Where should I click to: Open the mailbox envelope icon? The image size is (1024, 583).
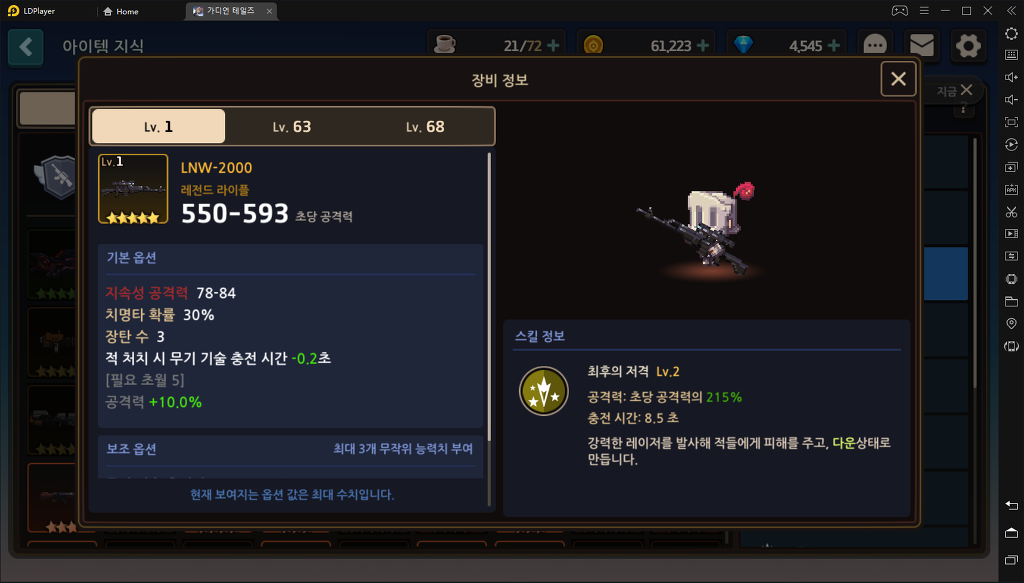click(921, 46)
